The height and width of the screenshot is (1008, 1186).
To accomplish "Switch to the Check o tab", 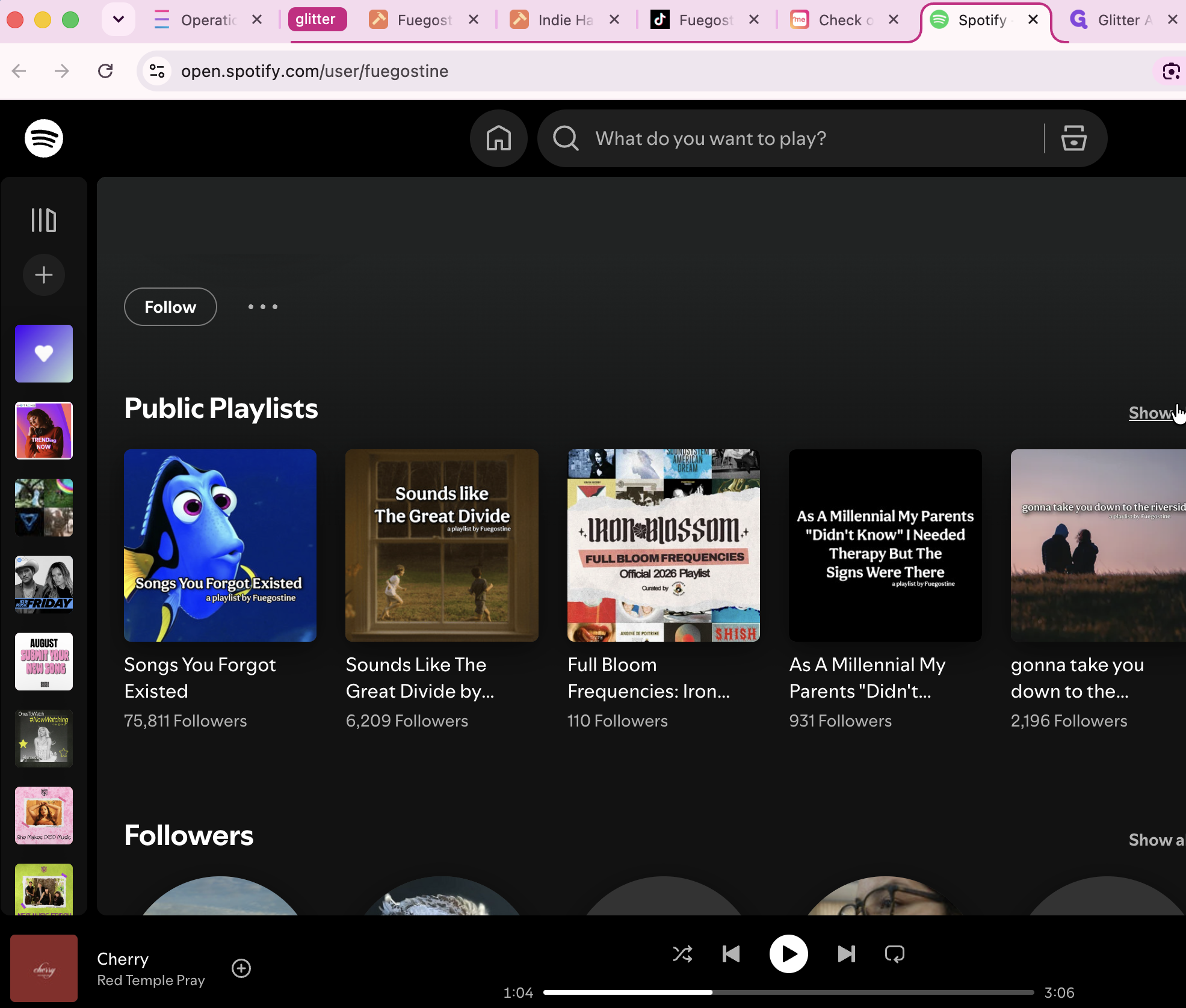I will coord(845,20).
